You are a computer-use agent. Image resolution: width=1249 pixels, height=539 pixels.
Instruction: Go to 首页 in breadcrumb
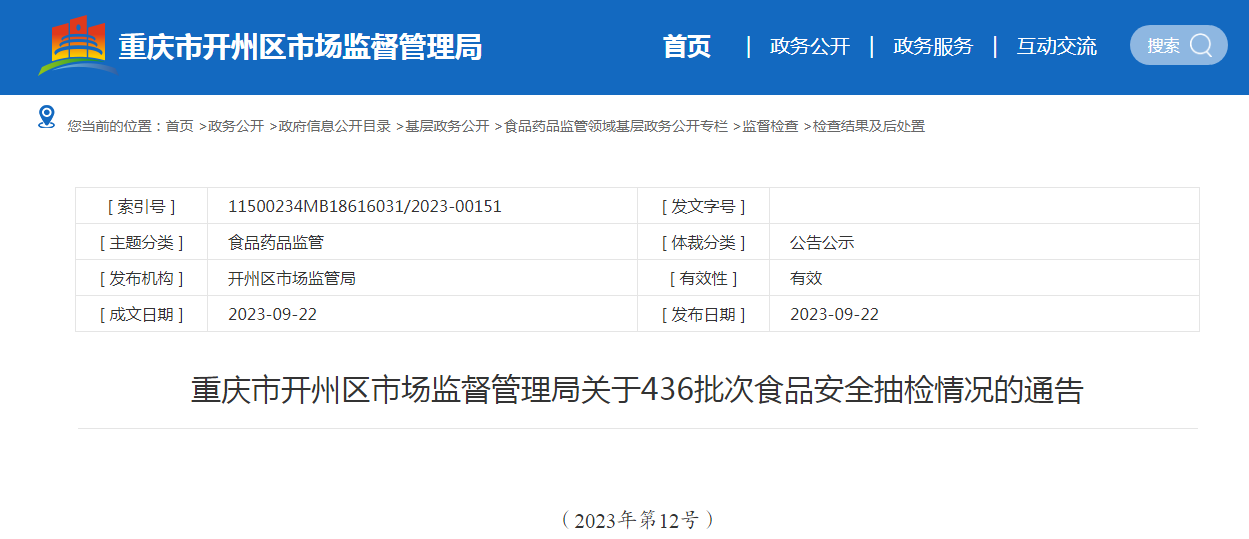[180, 126]
